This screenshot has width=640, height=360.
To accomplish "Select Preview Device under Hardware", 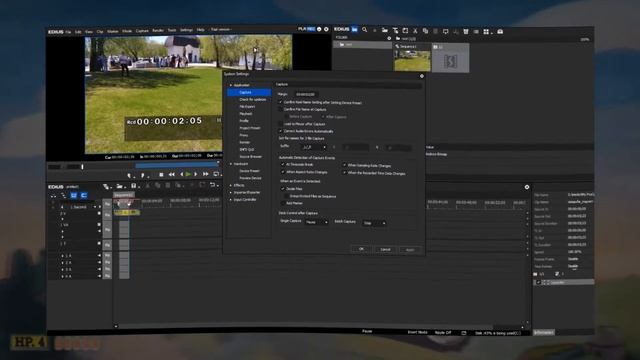I will pos(250,178).
